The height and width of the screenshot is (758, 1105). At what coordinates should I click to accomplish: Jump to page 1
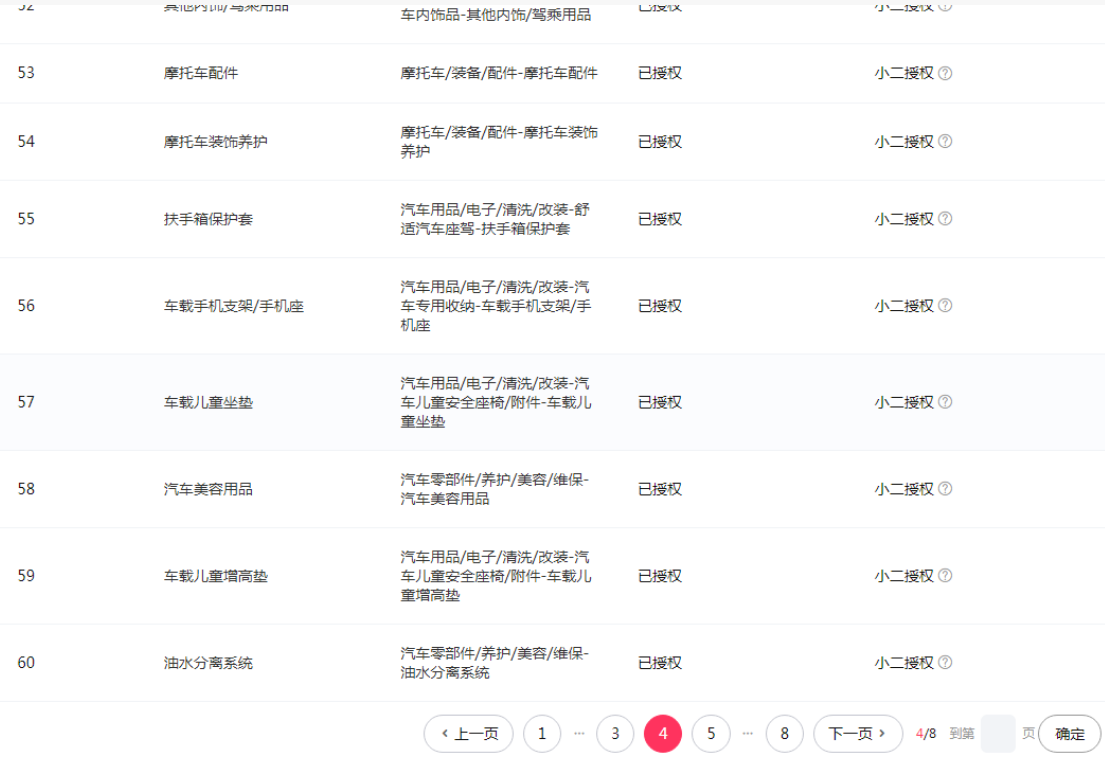[x=542, y=734]
